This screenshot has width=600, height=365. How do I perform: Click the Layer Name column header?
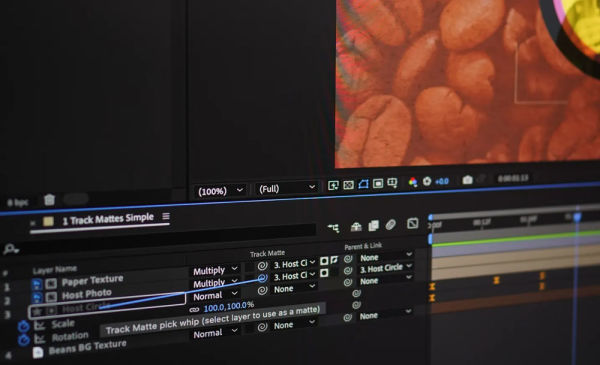(x=54, y=270)
